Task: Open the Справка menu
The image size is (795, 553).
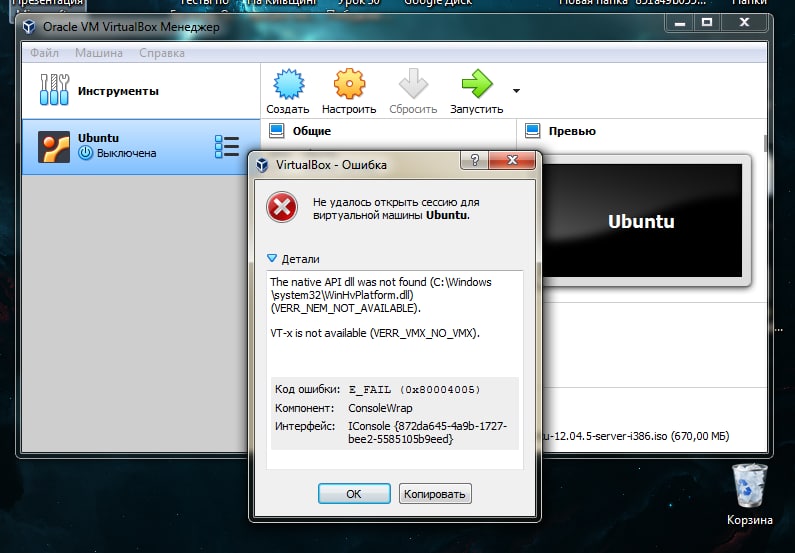Action: point(162,53)
